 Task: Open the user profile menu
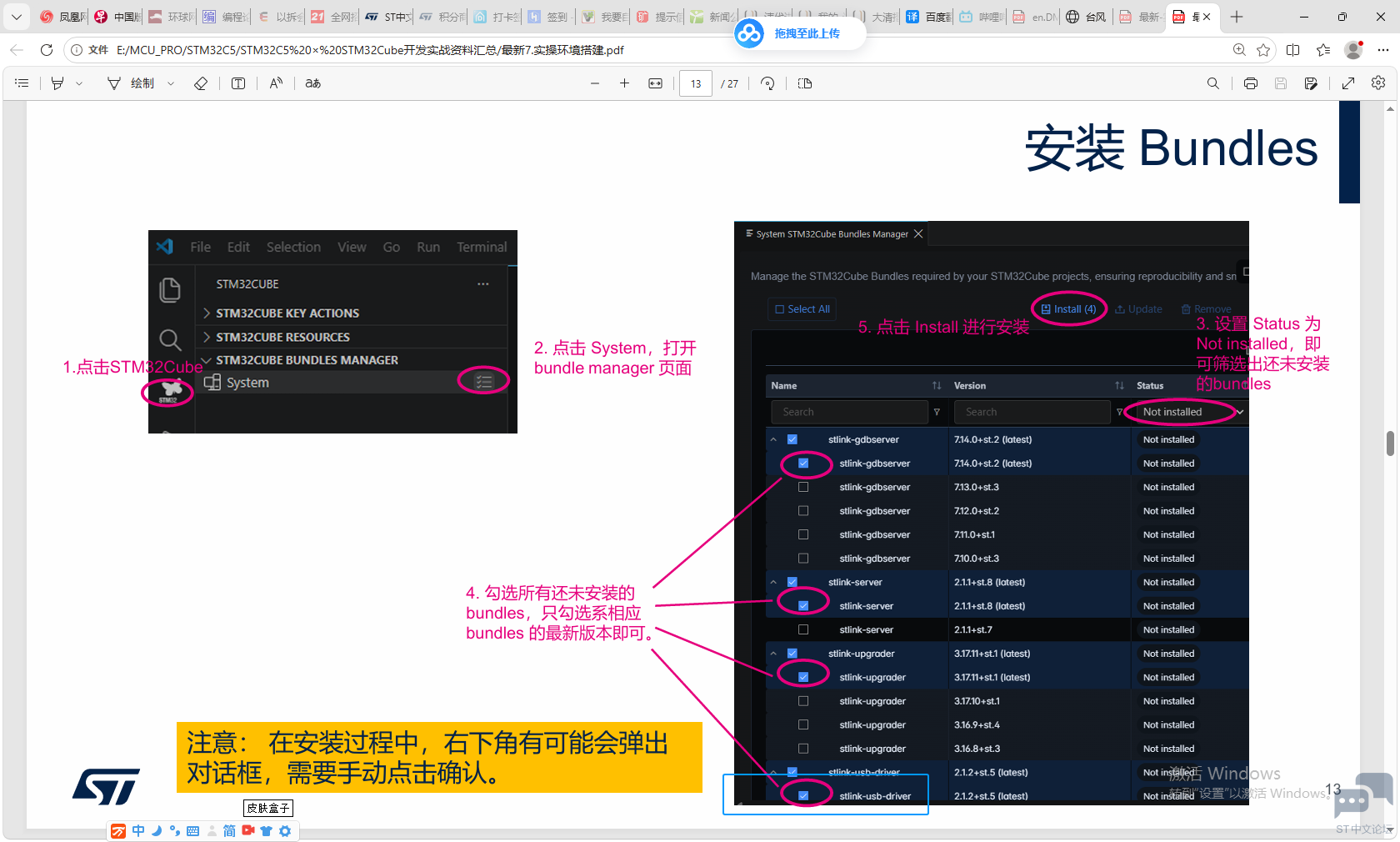coord(1354,50)
